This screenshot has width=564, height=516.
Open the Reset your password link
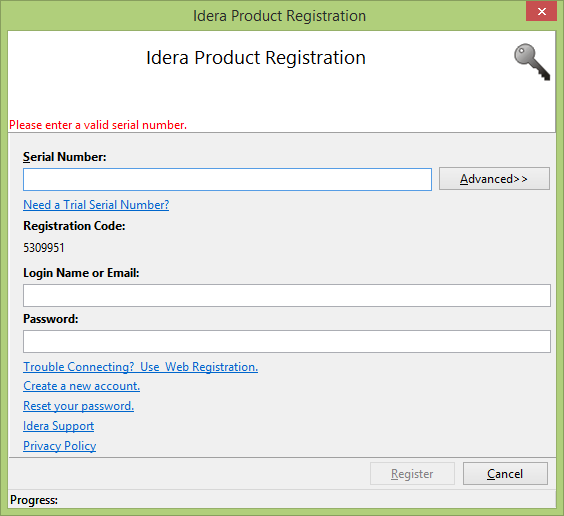pyautogui.click(x=78, y=406)
